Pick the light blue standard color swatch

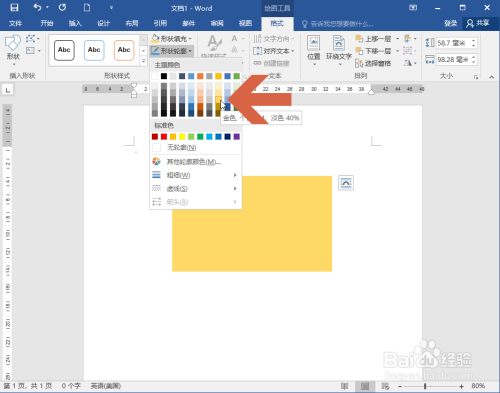pos(209,136)
